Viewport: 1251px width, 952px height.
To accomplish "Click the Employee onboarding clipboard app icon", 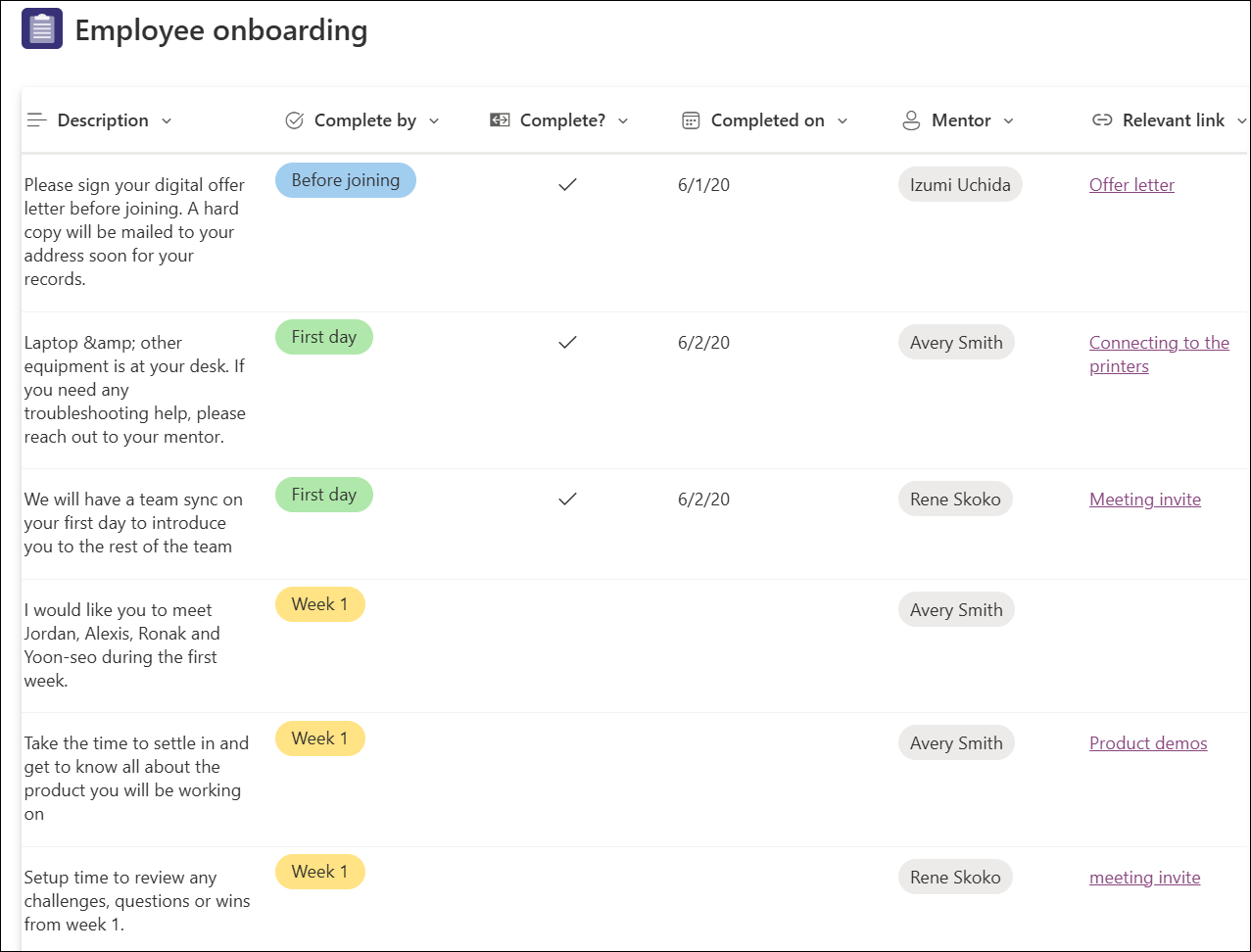I will (x=41, y=28).
